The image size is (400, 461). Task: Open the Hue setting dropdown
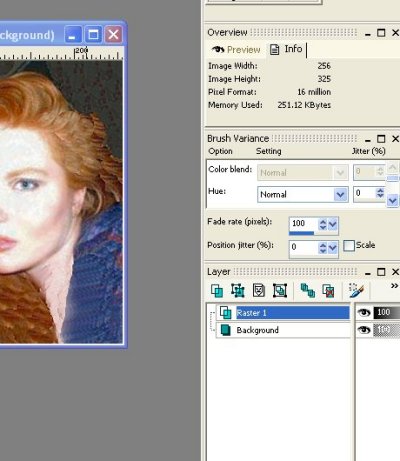point(340,194)
